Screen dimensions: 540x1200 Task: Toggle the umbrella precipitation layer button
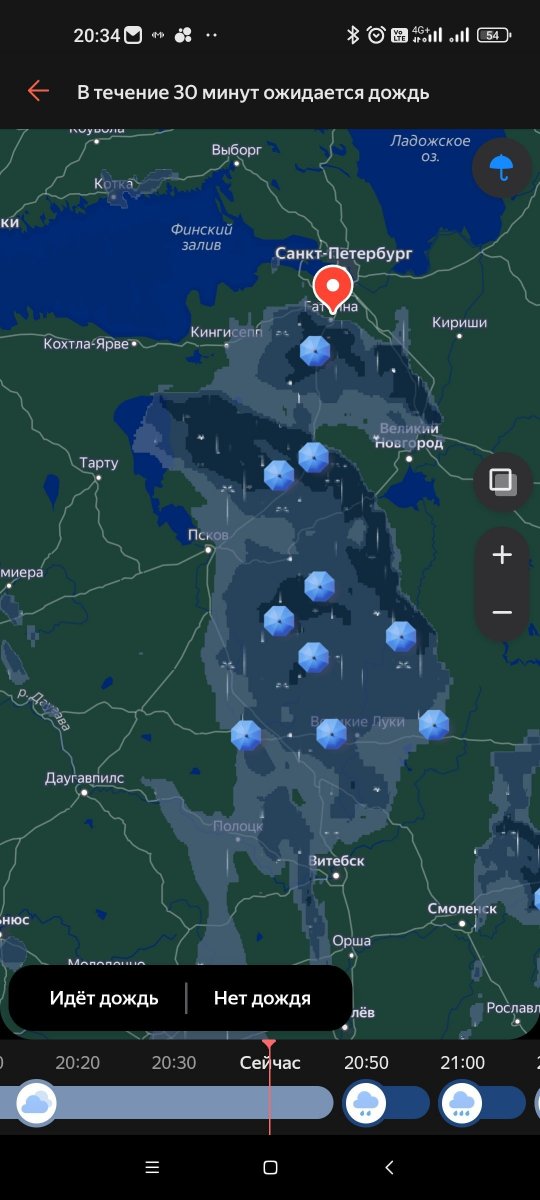(502, 166)
